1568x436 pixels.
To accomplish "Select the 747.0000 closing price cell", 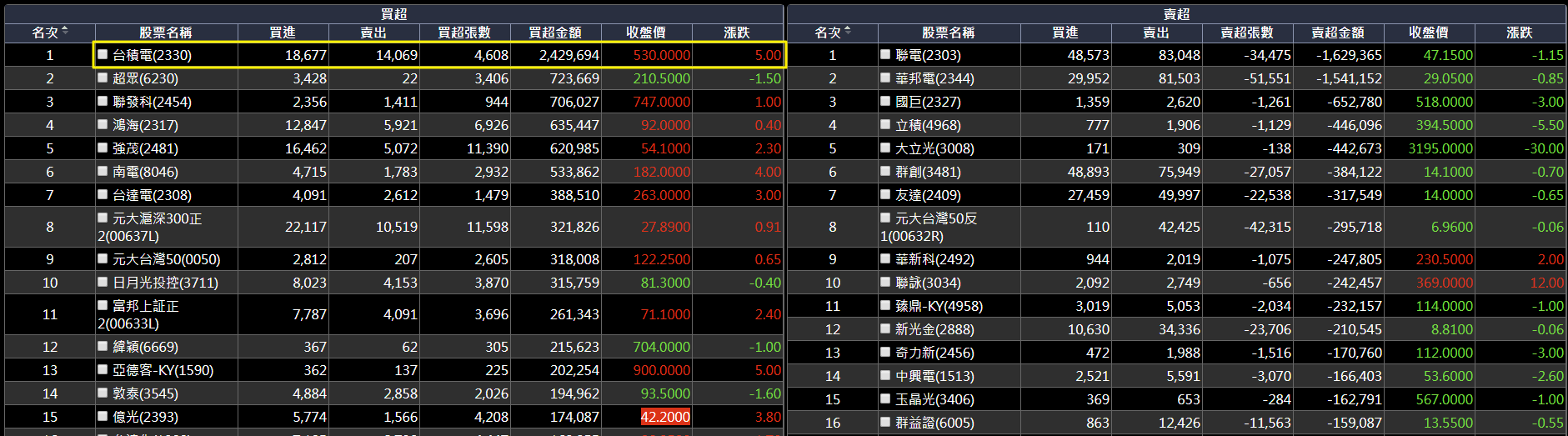I will (646, 102).
